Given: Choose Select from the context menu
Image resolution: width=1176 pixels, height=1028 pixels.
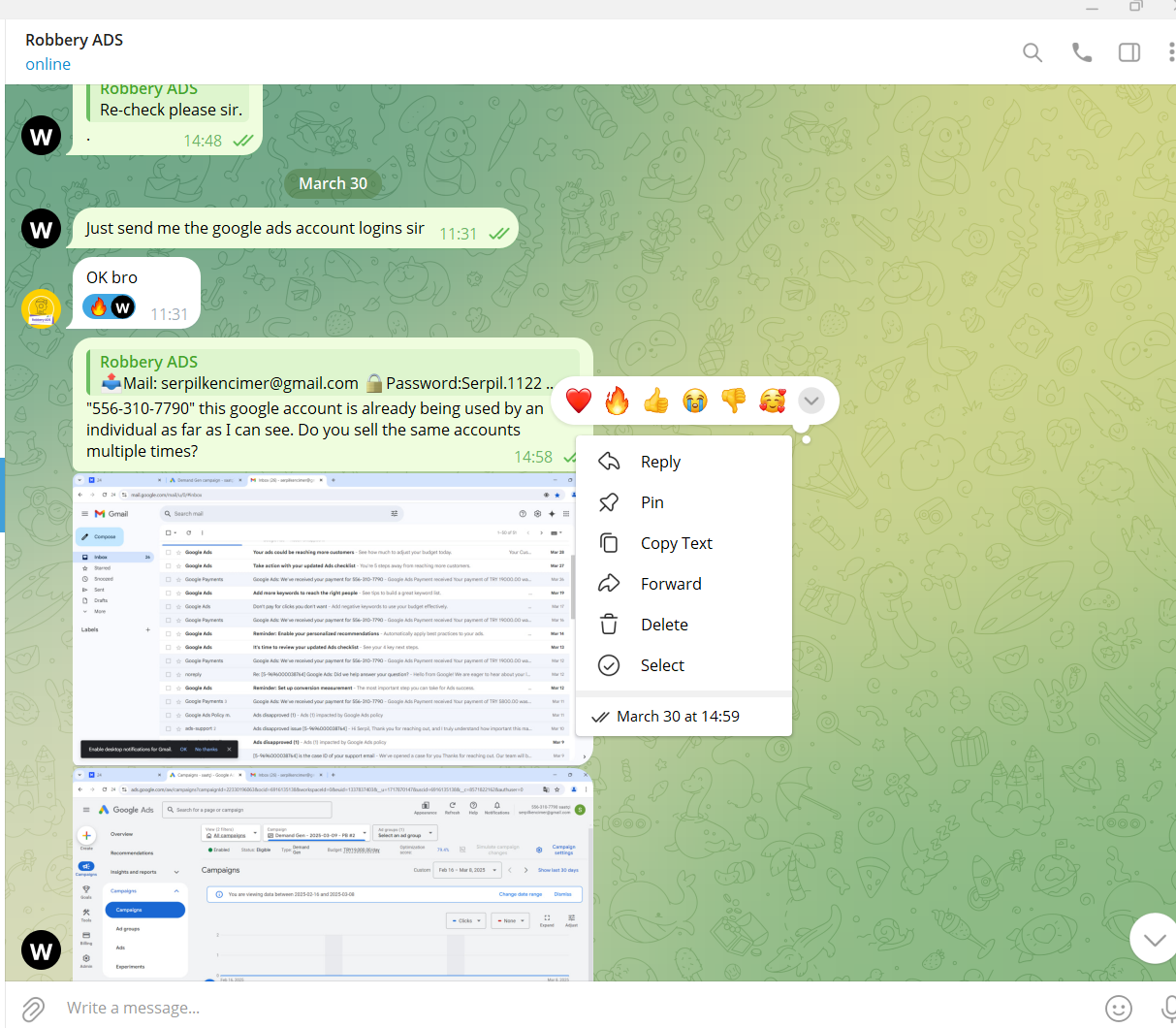Looking at the screenshot, I should 683,665.
